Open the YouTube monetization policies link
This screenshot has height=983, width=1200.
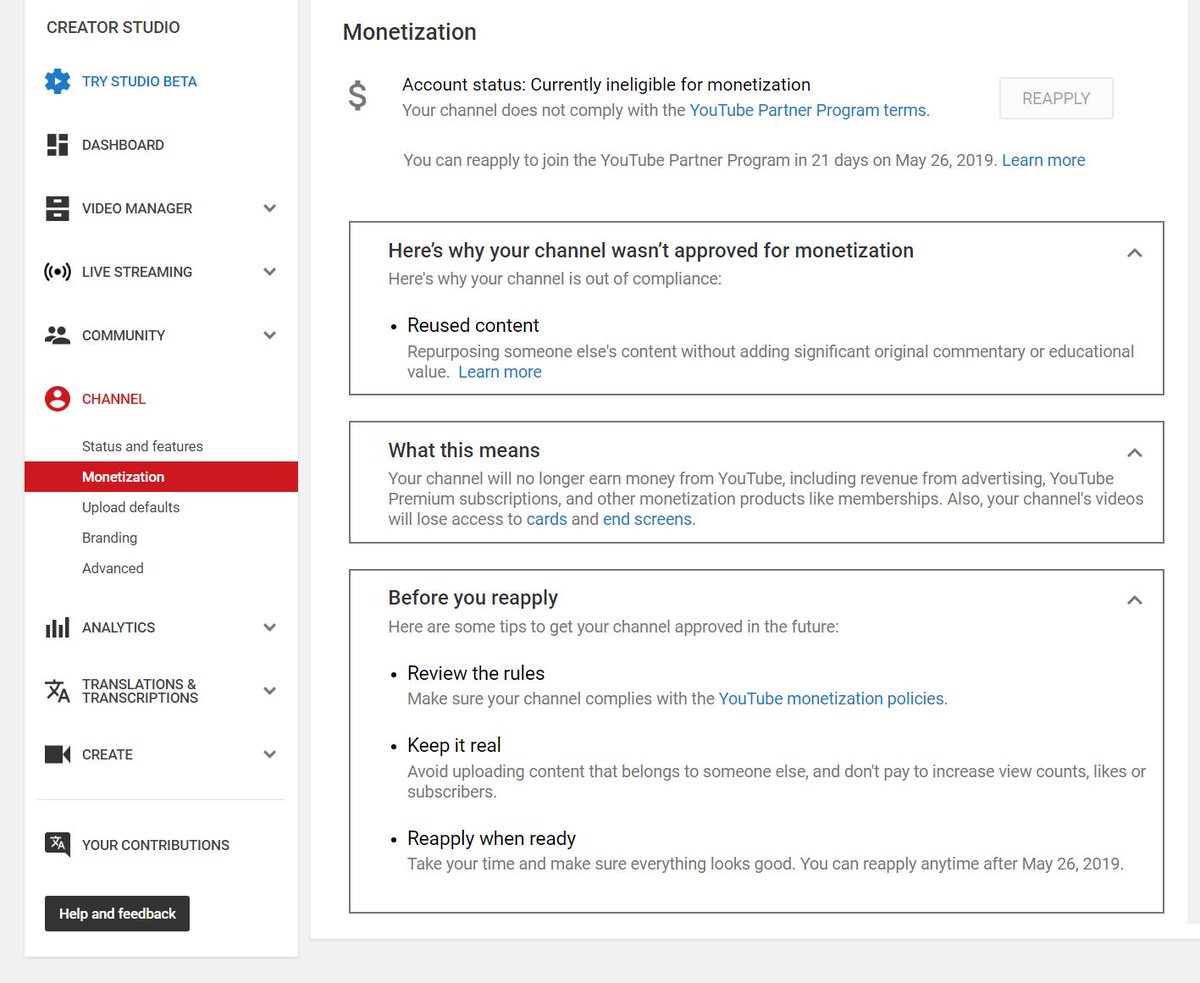[831, 699]
